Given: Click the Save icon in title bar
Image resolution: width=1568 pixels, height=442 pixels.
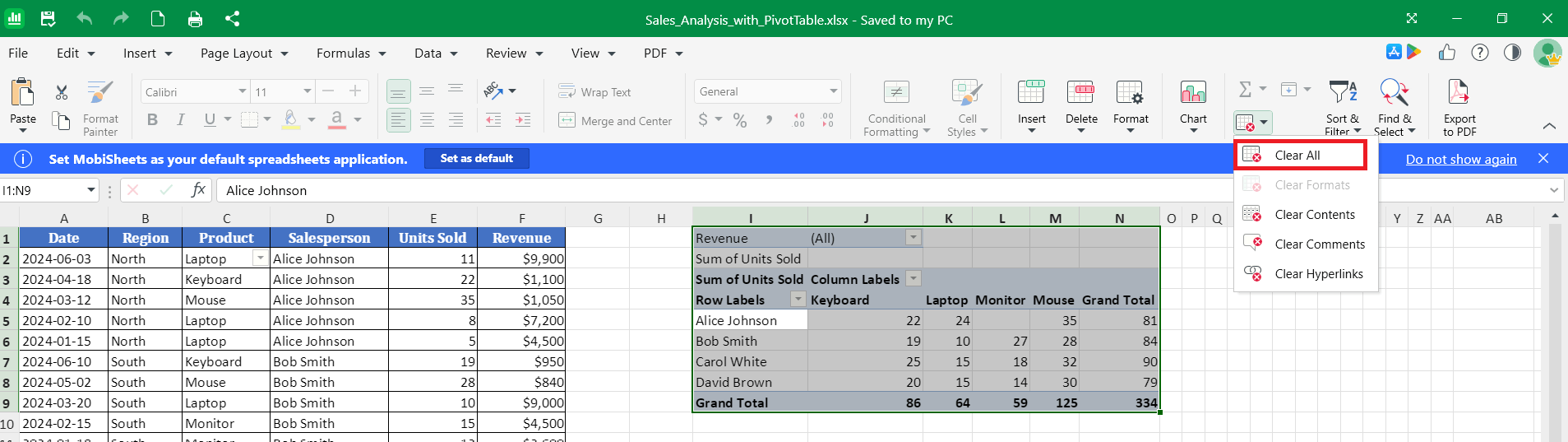Looking at the screenshot, I should [48, 18].
